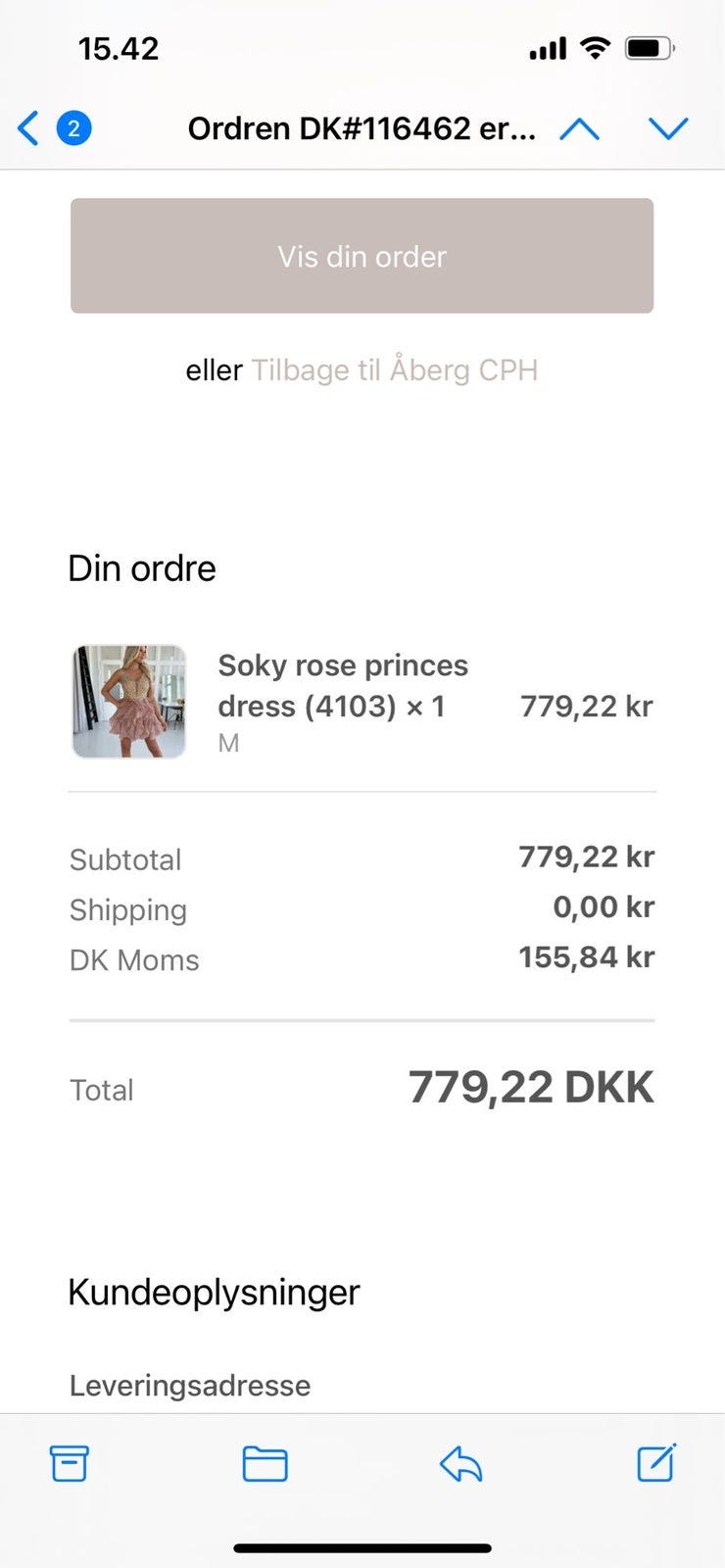Viewport: 725px width, 1568px height.
Task: Move email using the folder icon
Action: click(265, 1463)
